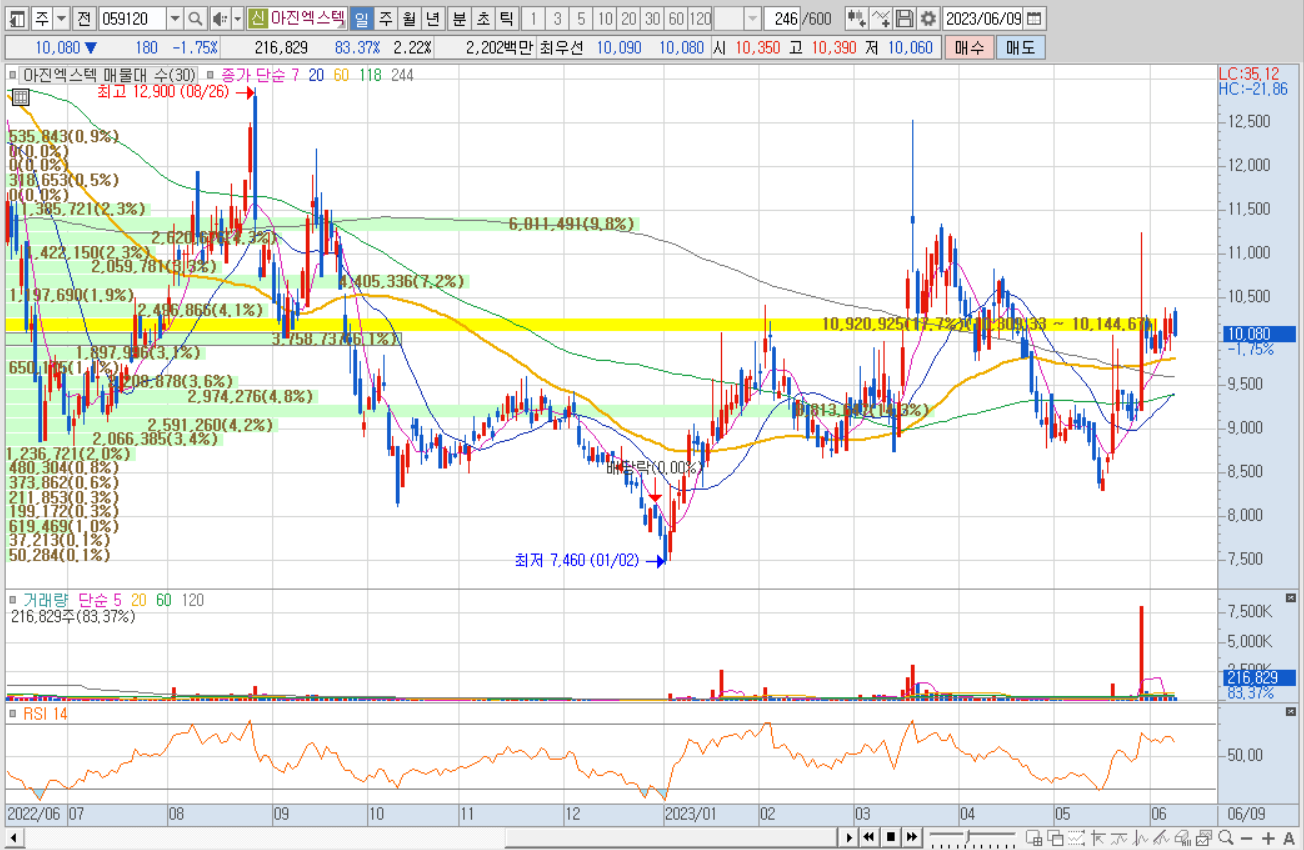Click the play forward button
Image resolution: width=1304 pixels, height=850 pixels.
[x=849, y=837]
